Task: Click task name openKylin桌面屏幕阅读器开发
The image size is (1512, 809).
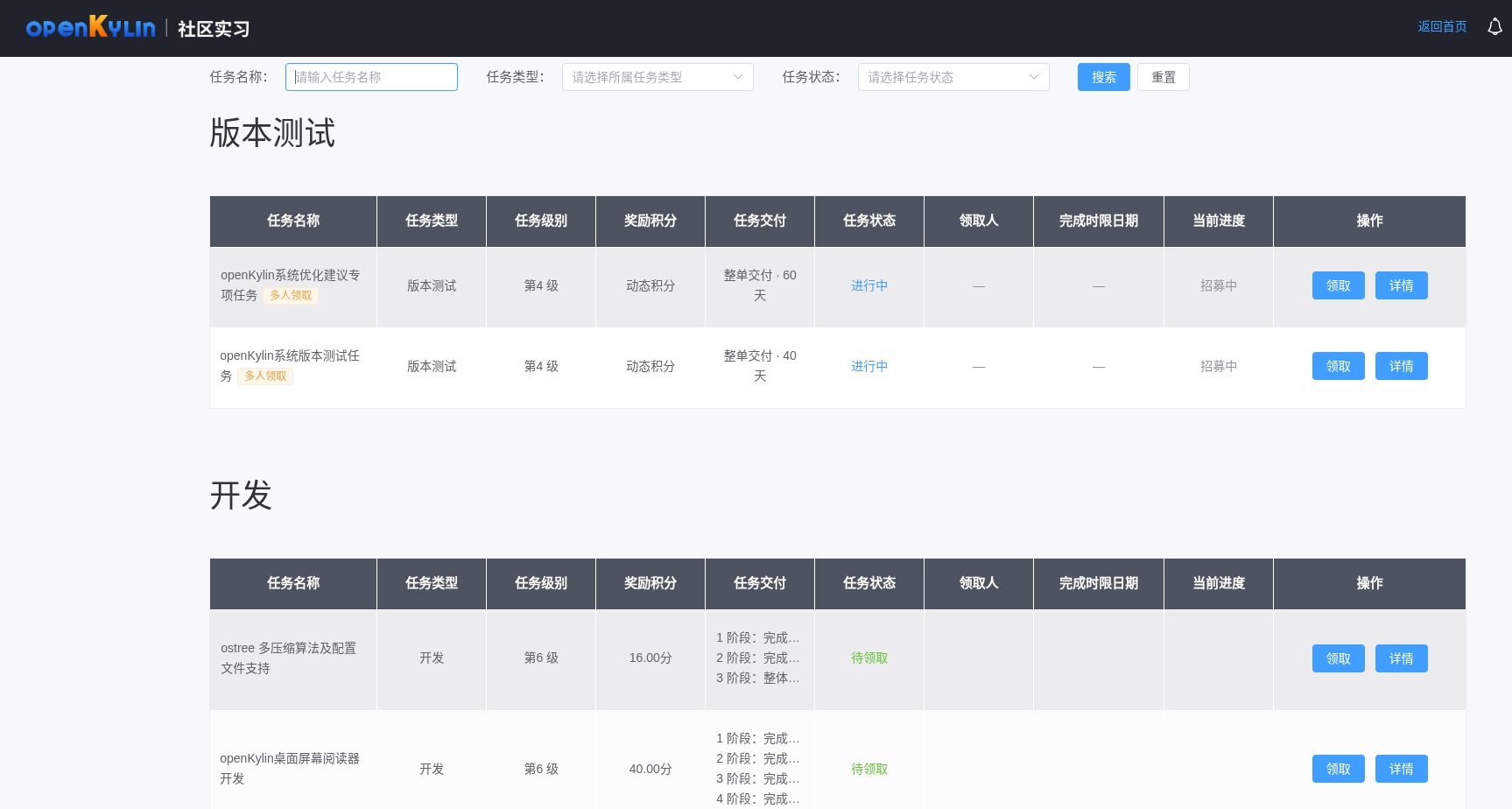Action: click(x=290, y=769)
